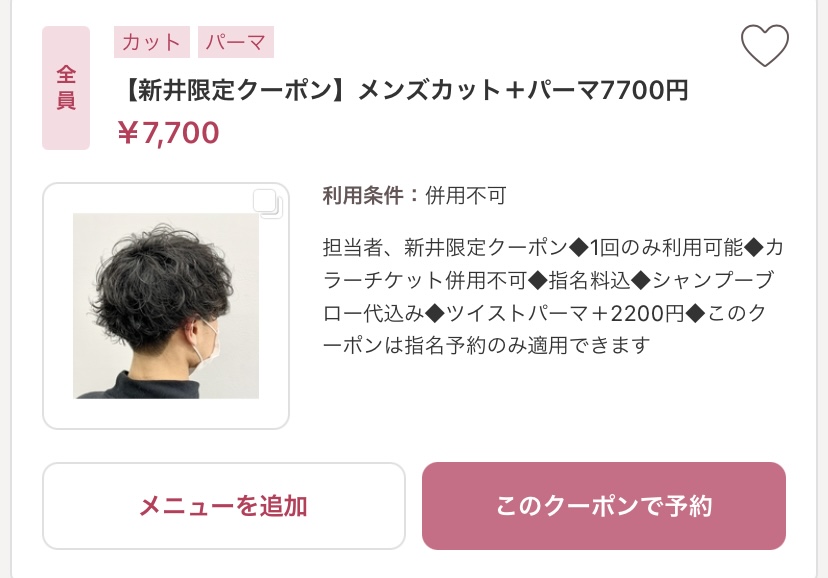Add a menu with メニューを追加

(x=224, y=506)
